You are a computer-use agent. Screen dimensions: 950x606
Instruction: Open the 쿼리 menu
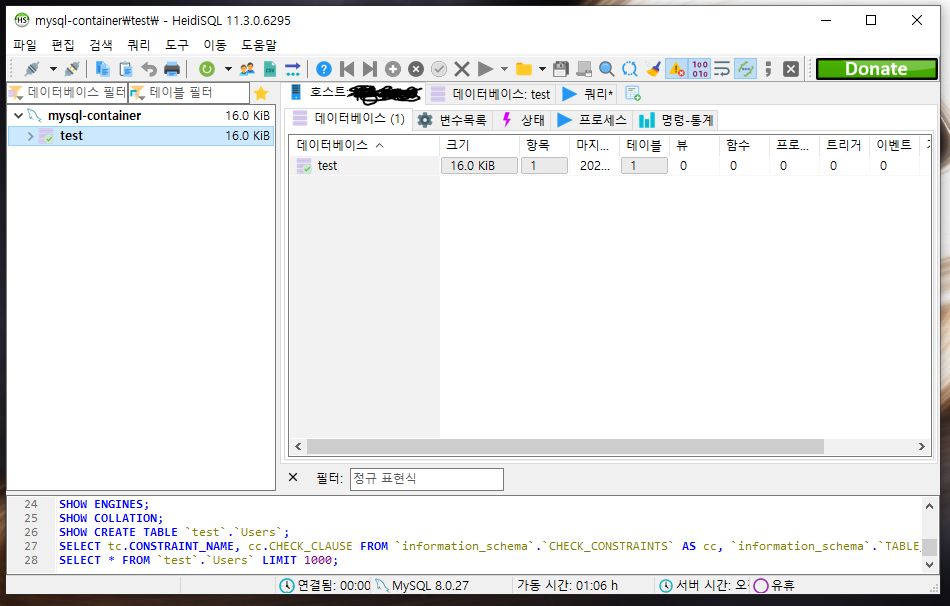139,45
